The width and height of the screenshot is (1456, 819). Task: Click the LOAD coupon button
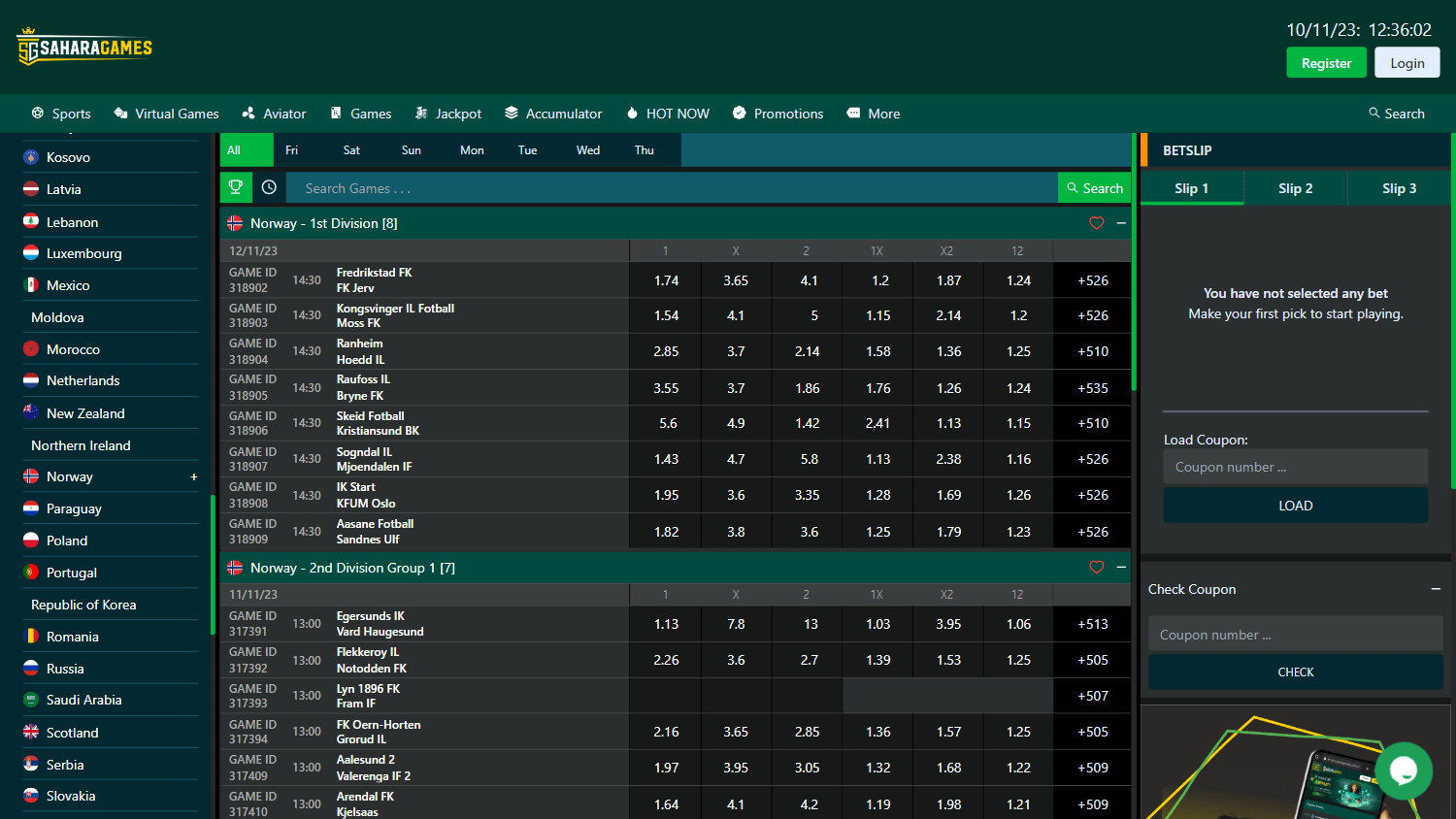(x=1296, y=506)
